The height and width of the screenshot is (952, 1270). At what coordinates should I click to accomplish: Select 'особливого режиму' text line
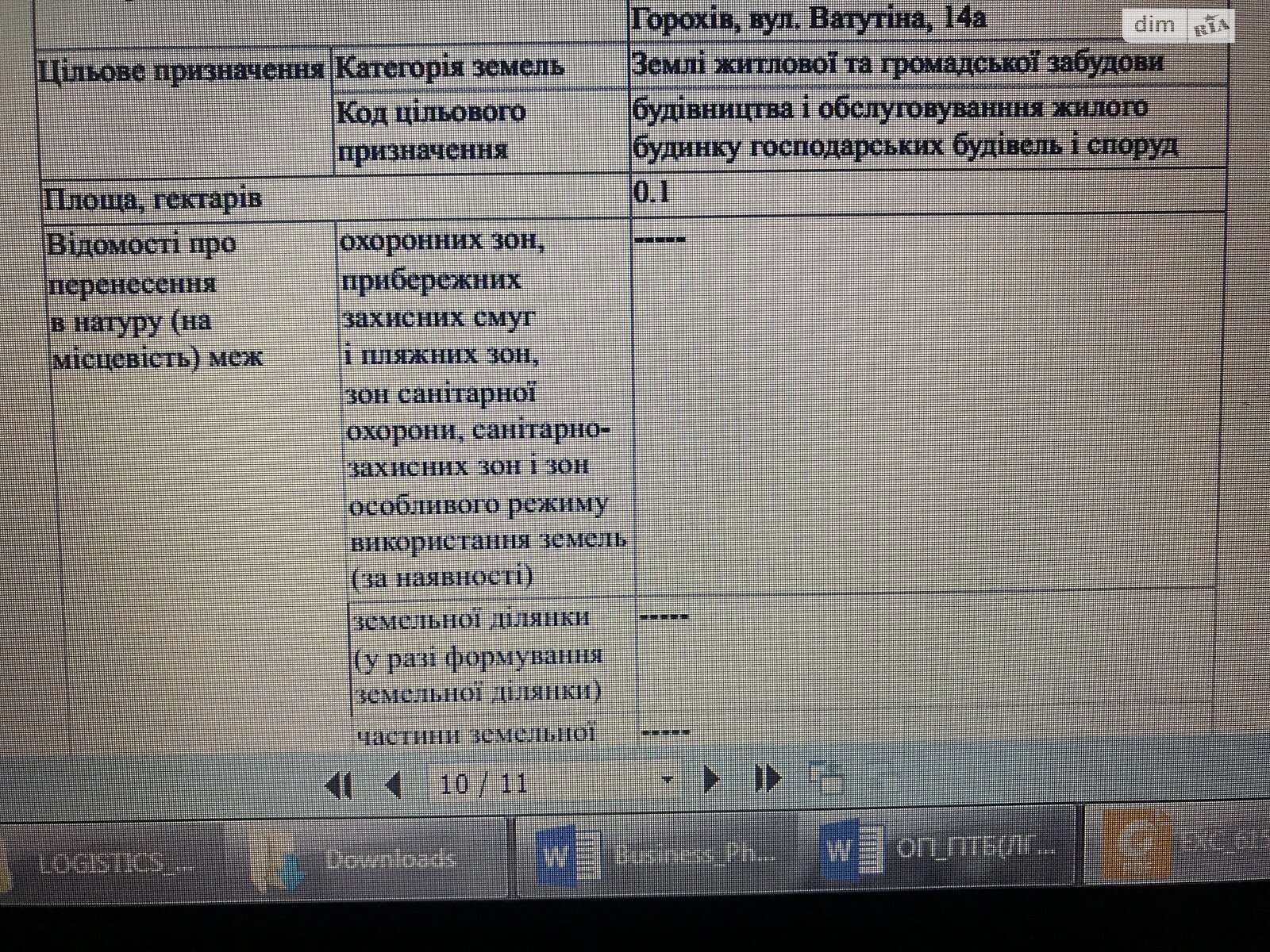point(479,504)
